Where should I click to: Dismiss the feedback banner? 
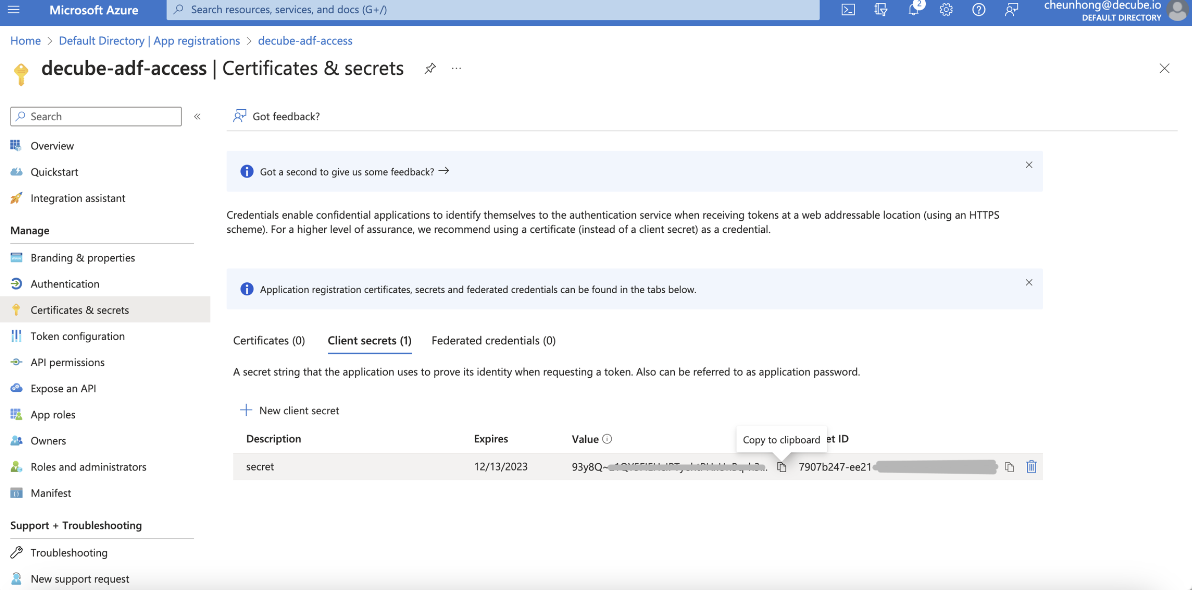click(x=1028, y=165)
